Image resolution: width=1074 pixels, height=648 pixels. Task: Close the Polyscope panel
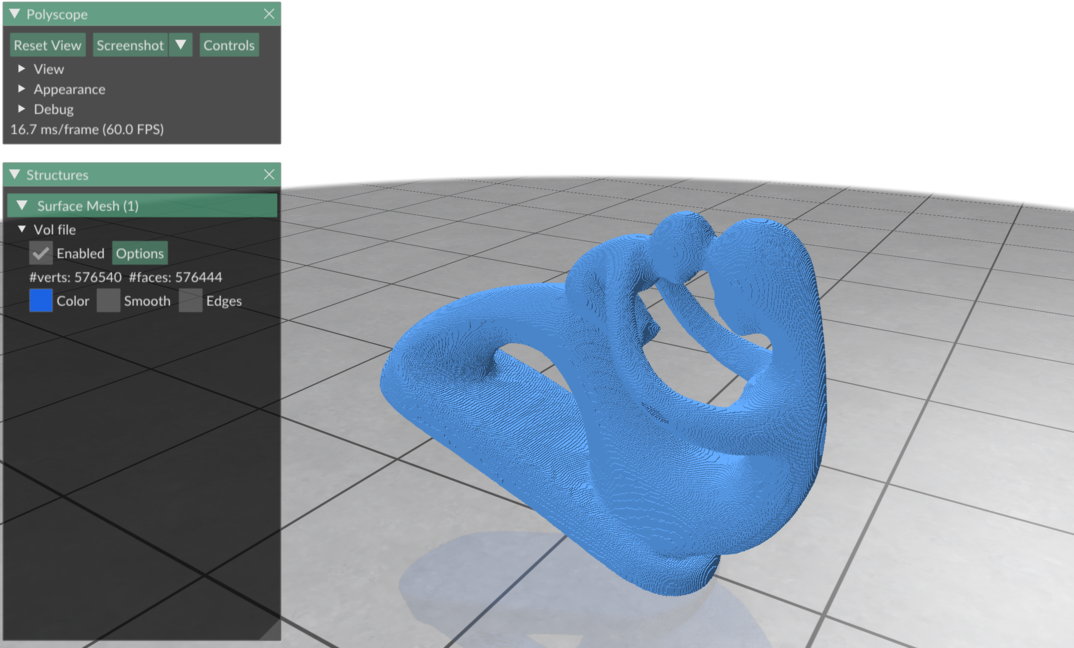coord(269,15)
